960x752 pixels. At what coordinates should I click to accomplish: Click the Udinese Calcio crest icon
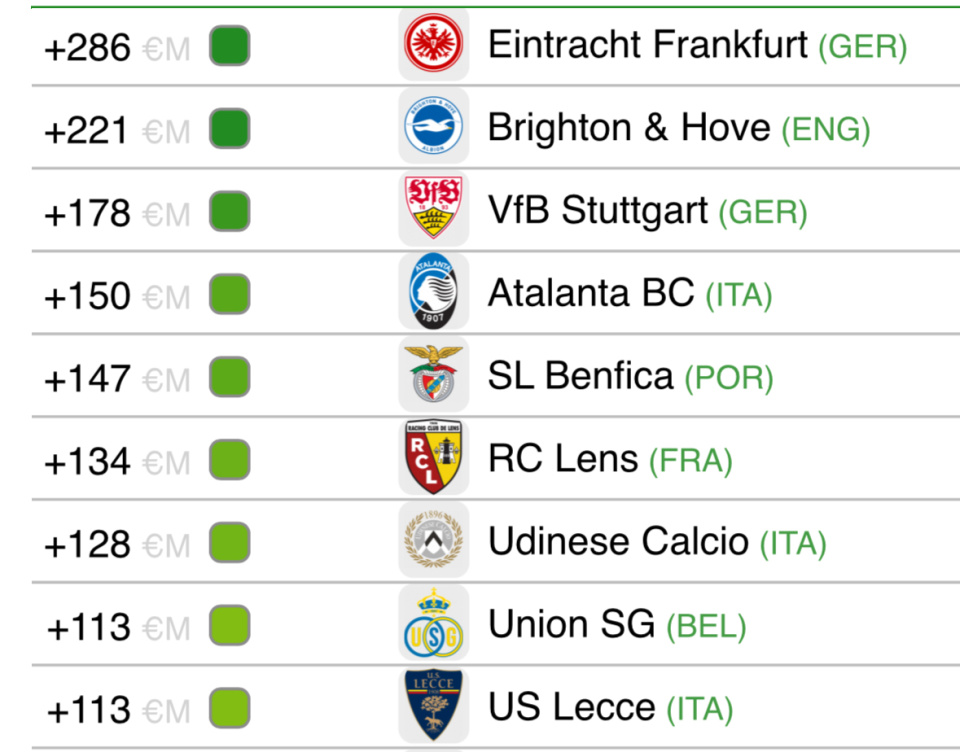[x=433, y=542]
